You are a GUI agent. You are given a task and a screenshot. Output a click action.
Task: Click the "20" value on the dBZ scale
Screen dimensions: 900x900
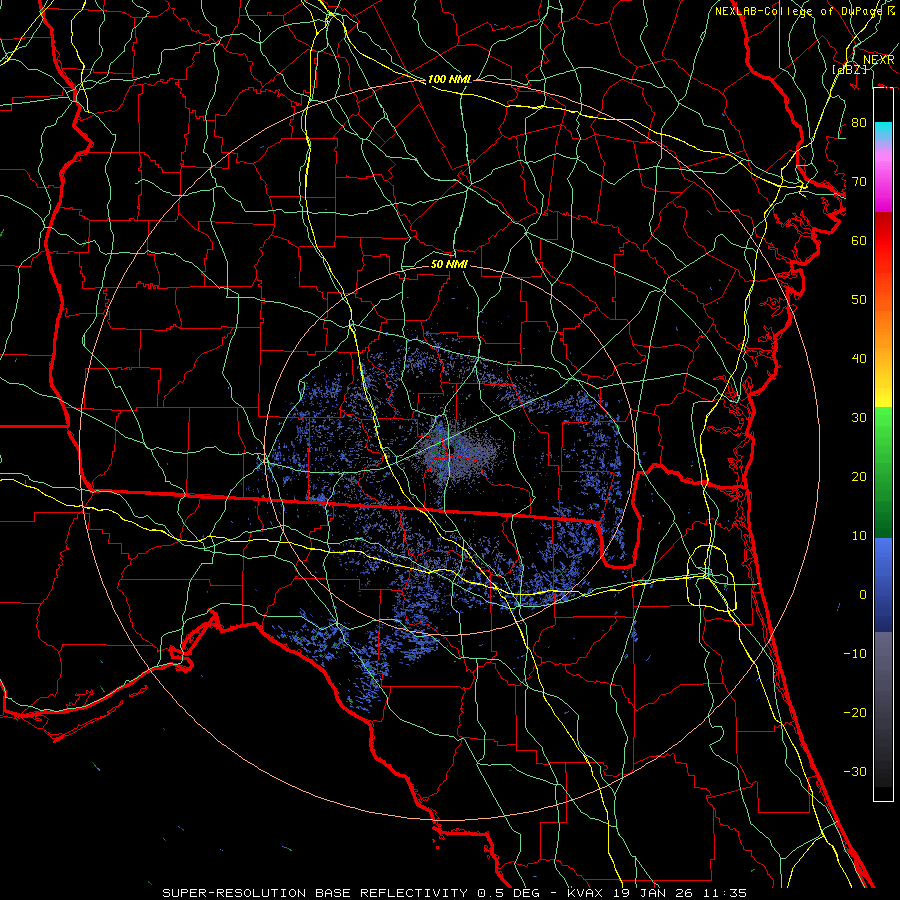(x=859, y=476)
